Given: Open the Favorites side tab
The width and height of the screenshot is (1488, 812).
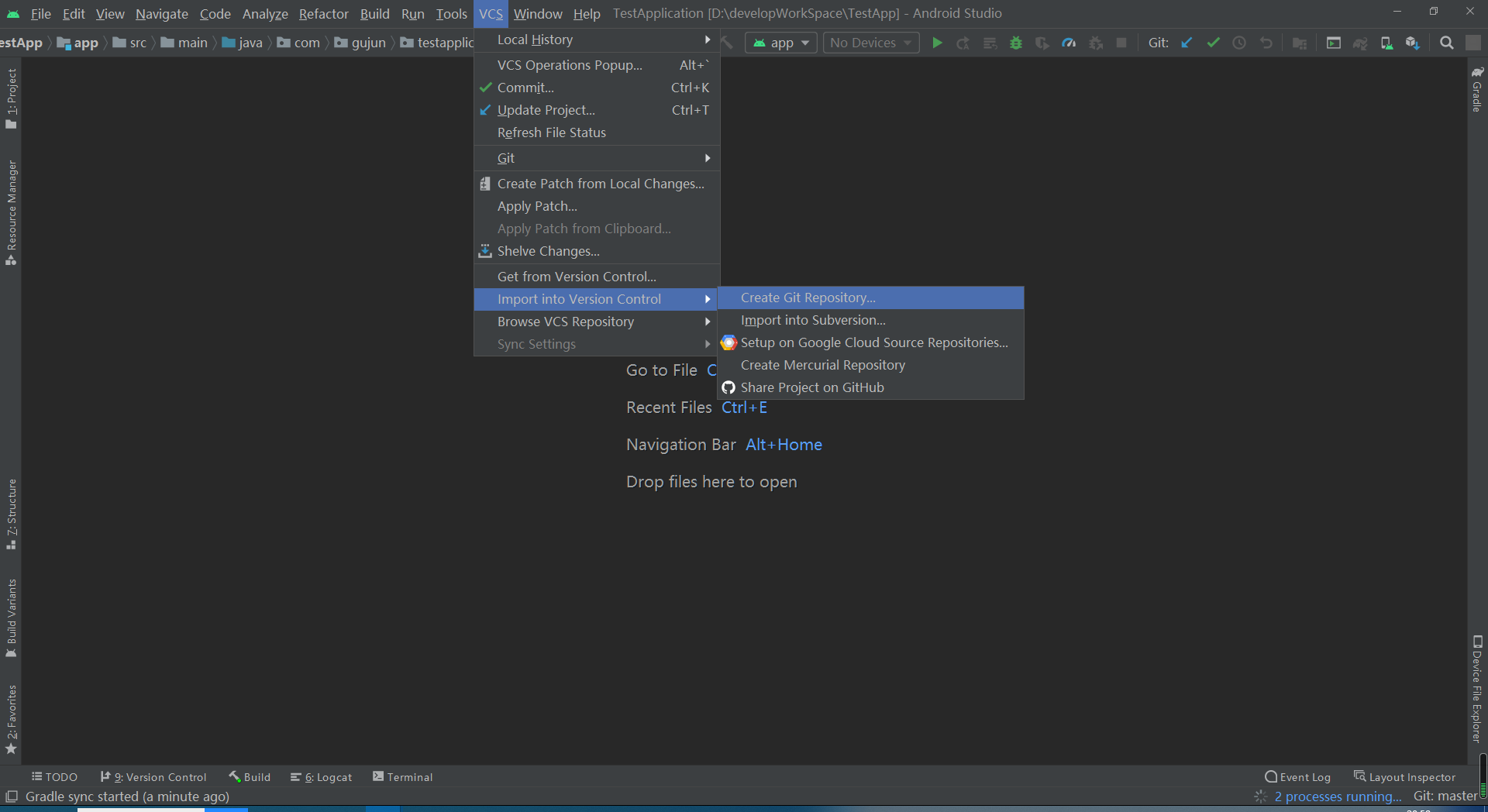Looking at the screenshot, I should point(11,719).
